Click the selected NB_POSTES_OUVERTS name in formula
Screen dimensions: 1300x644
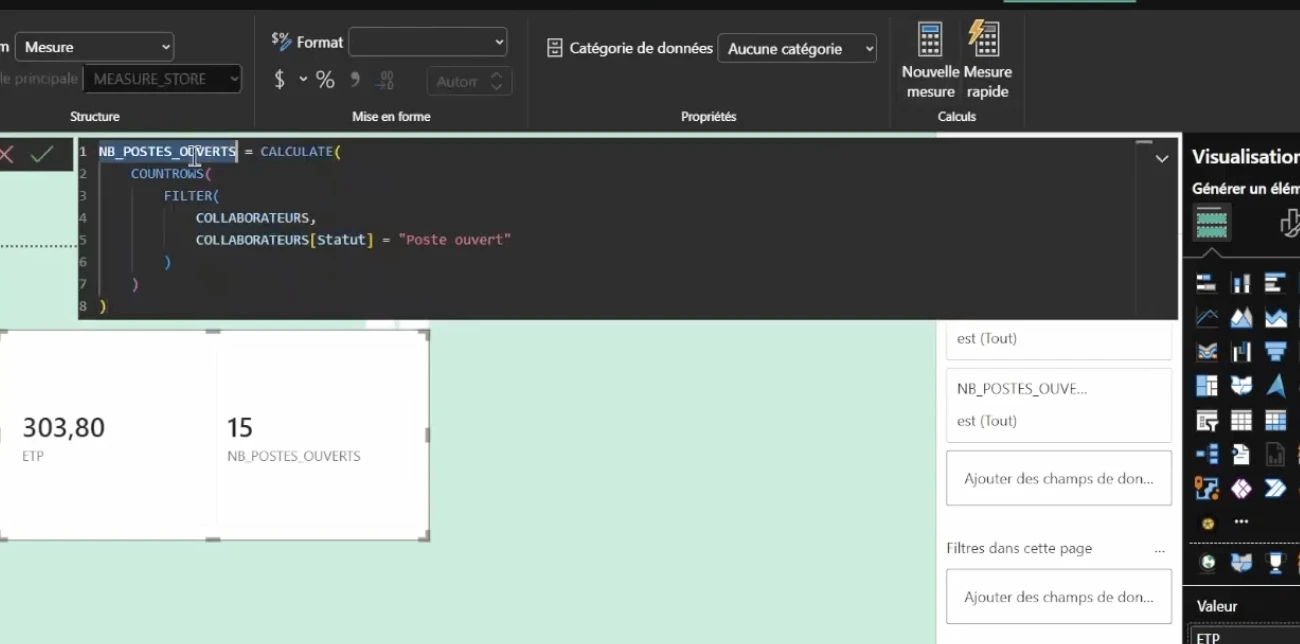click(168, 152)
